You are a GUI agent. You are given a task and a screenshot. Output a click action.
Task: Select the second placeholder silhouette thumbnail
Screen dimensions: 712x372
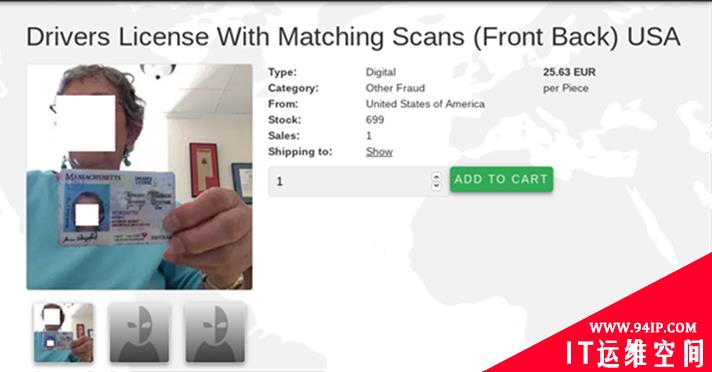[139, 332]
